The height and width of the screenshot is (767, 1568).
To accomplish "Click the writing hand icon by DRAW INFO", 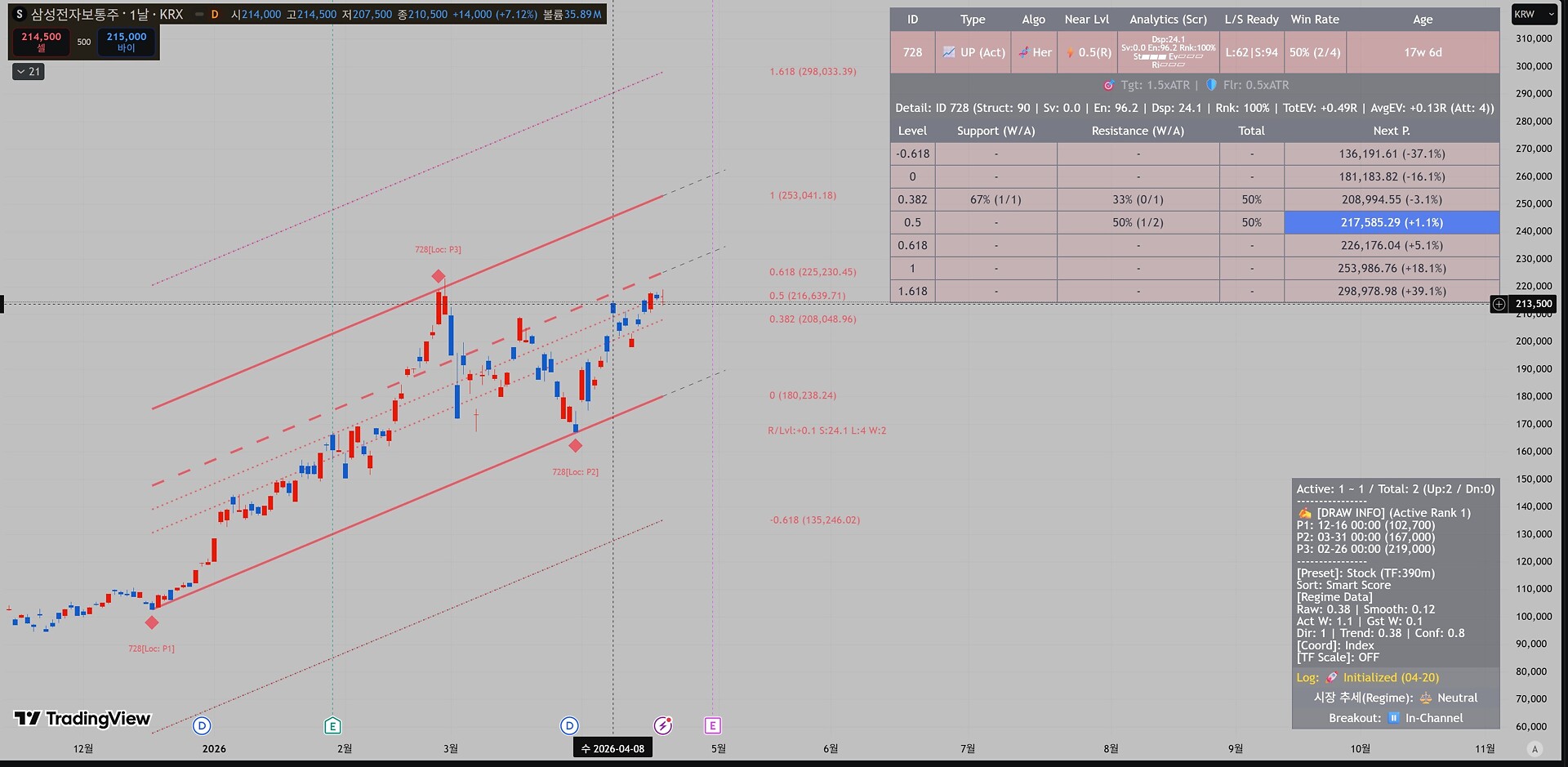I will pos(1304,513).
